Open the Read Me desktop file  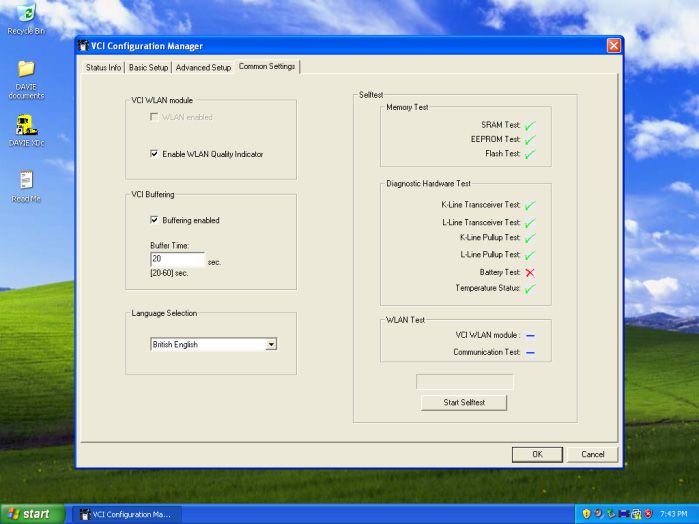point(26,180)
